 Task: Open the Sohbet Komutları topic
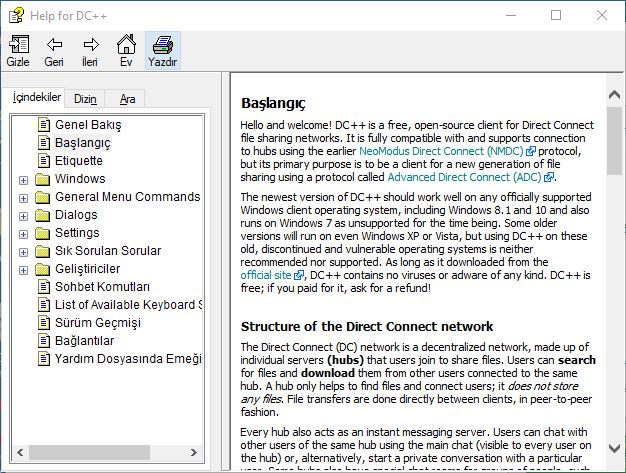click(102, 287)
